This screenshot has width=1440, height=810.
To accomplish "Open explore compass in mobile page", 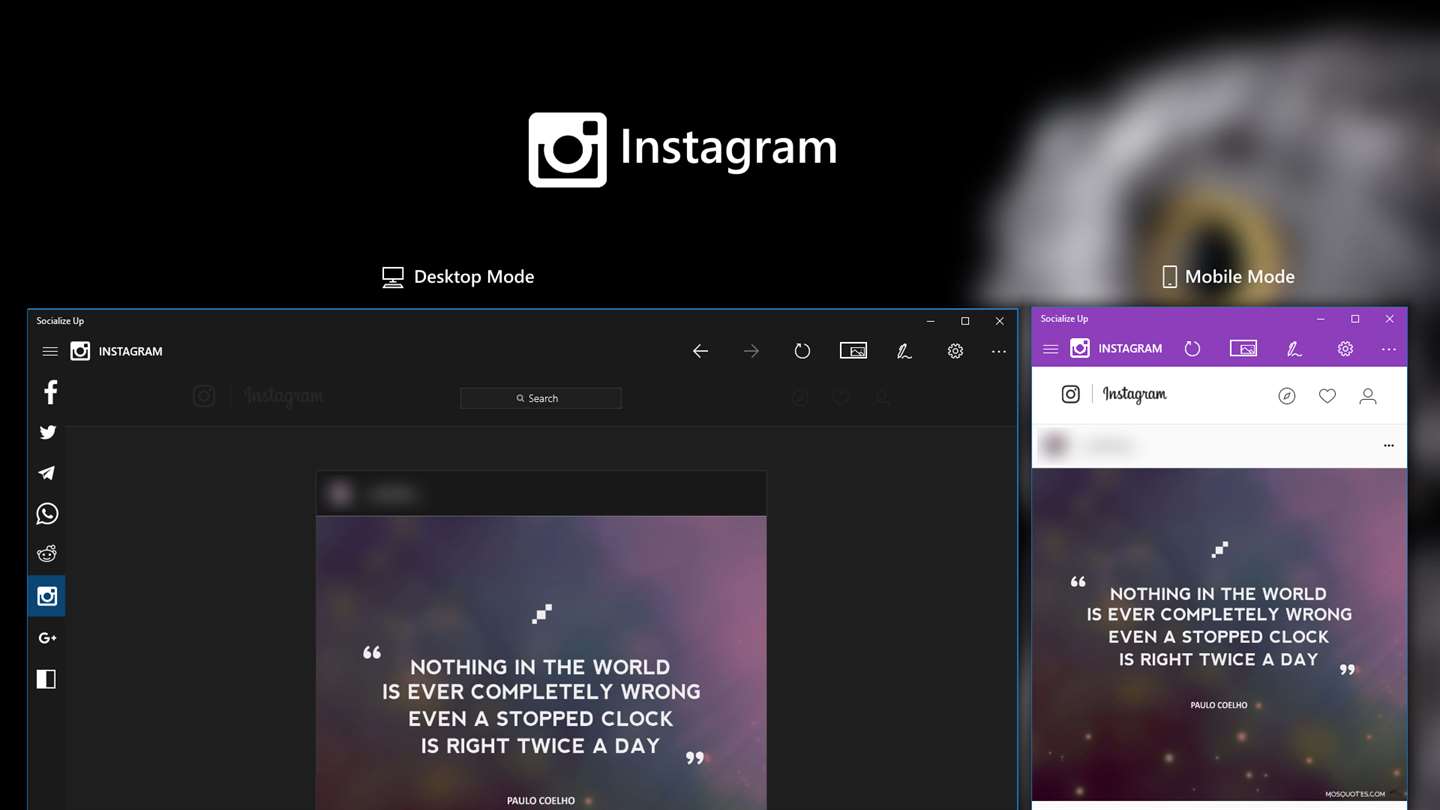I will click(1287, 396).
